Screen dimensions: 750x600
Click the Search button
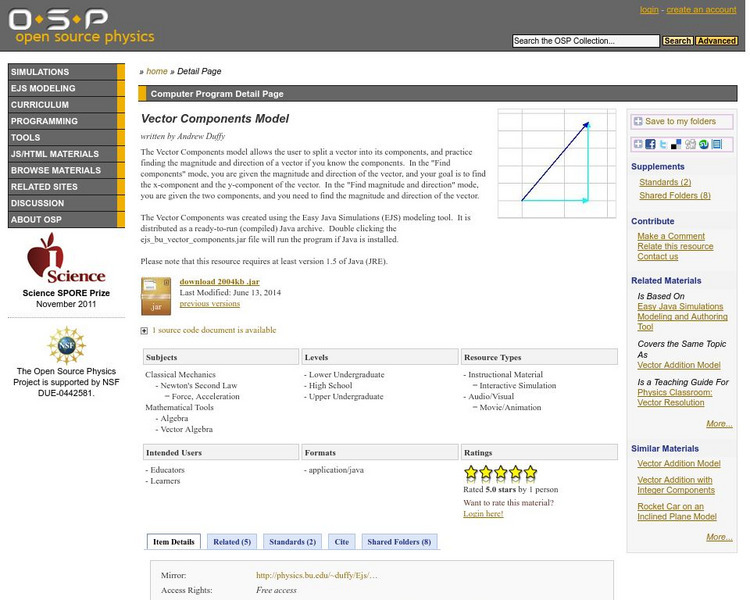coord(677,41)
